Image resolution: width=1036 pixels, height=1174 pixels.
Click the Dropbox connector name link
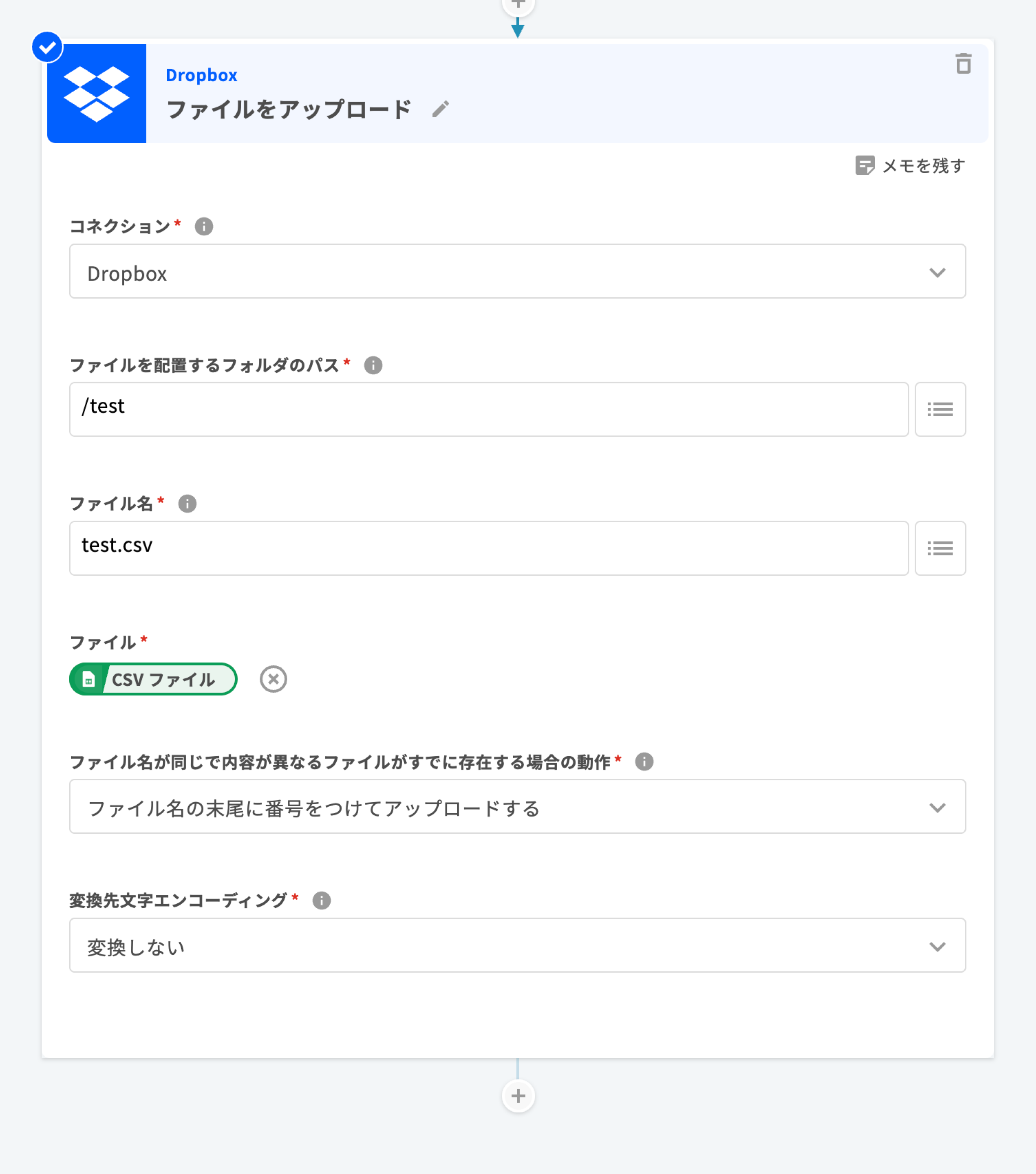coord(201,75)
